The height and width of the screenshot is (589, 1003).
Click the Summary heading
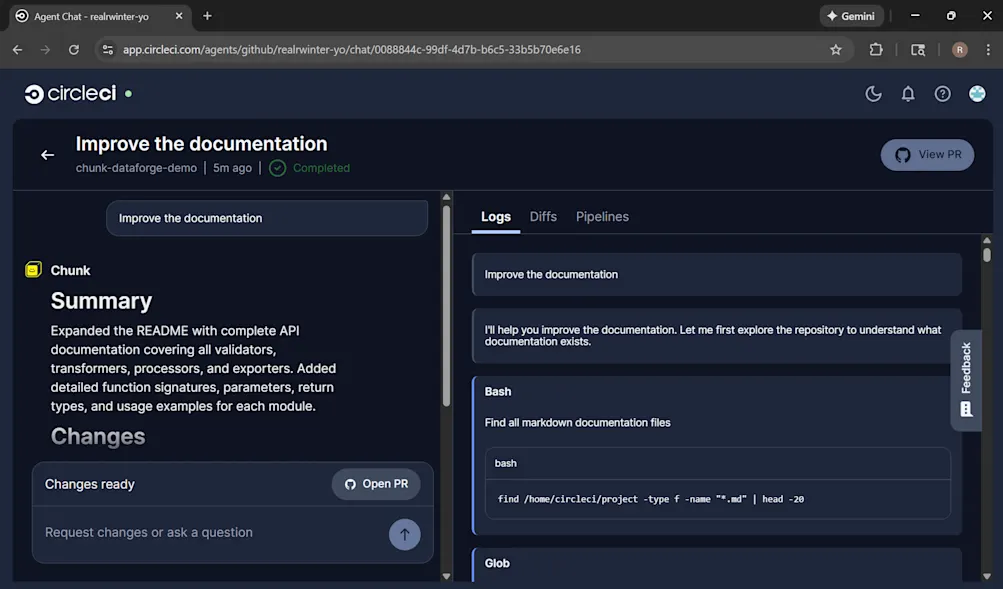tap(101, 301)
